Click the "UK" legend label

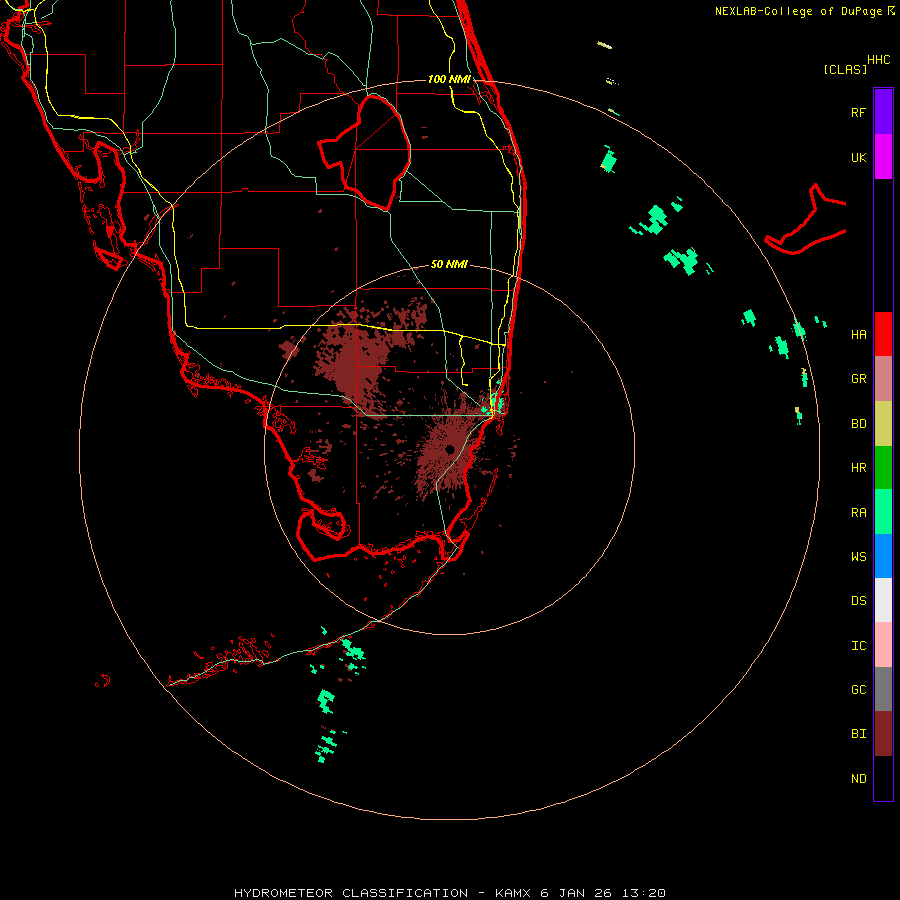[x=858, y=157]
